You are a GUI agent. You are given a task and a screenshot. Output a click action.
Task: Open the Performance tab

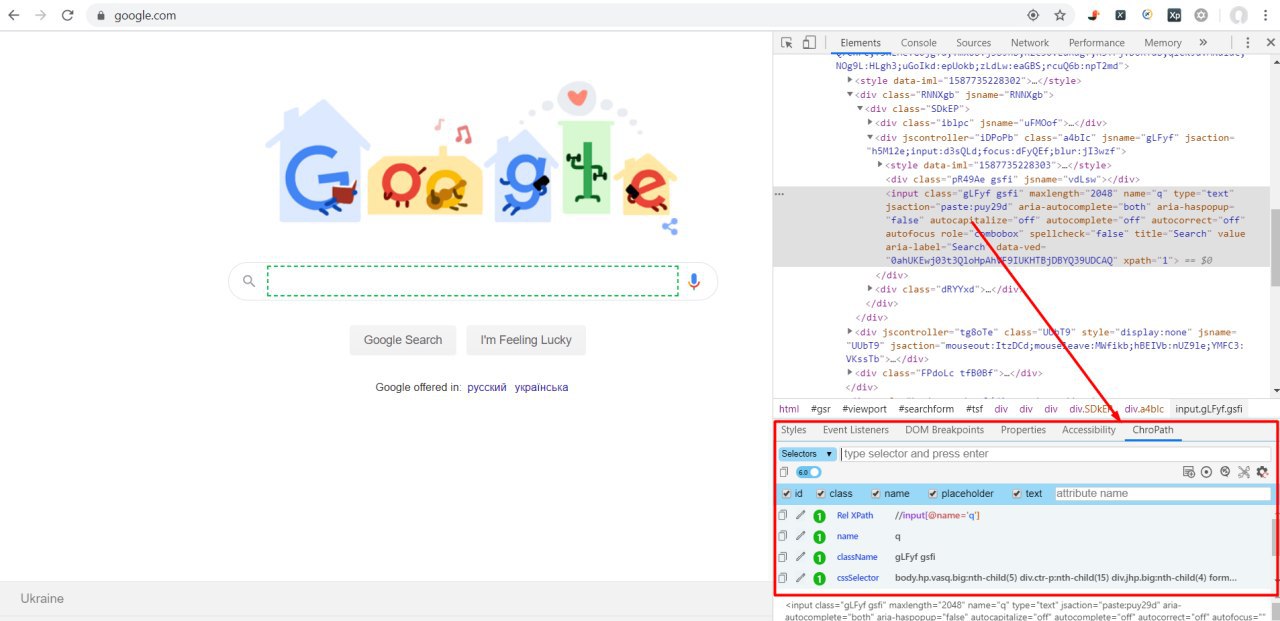click(x=1096, y=43)
